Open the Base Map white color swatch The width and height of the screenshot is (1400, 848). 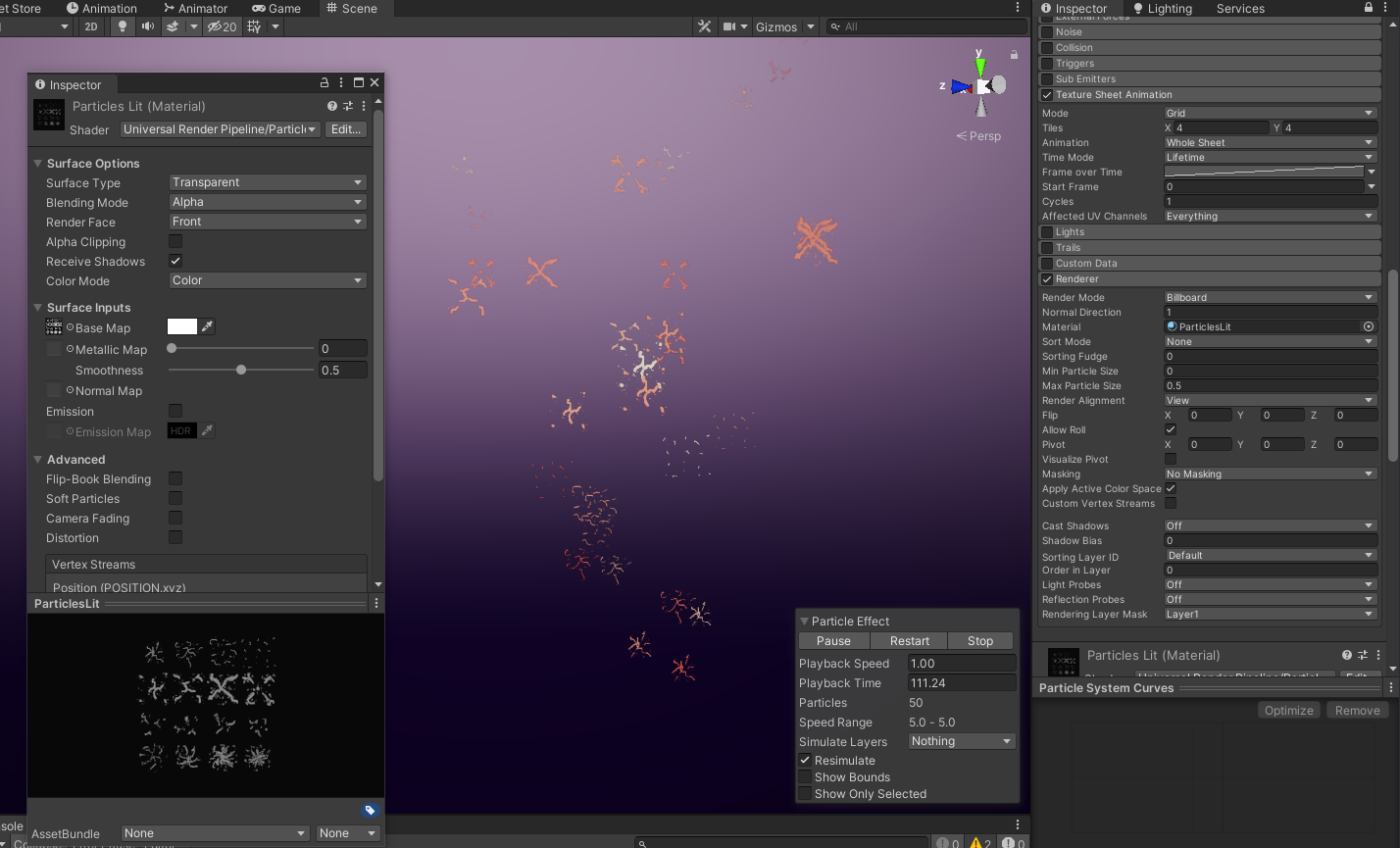click(182, 327)
